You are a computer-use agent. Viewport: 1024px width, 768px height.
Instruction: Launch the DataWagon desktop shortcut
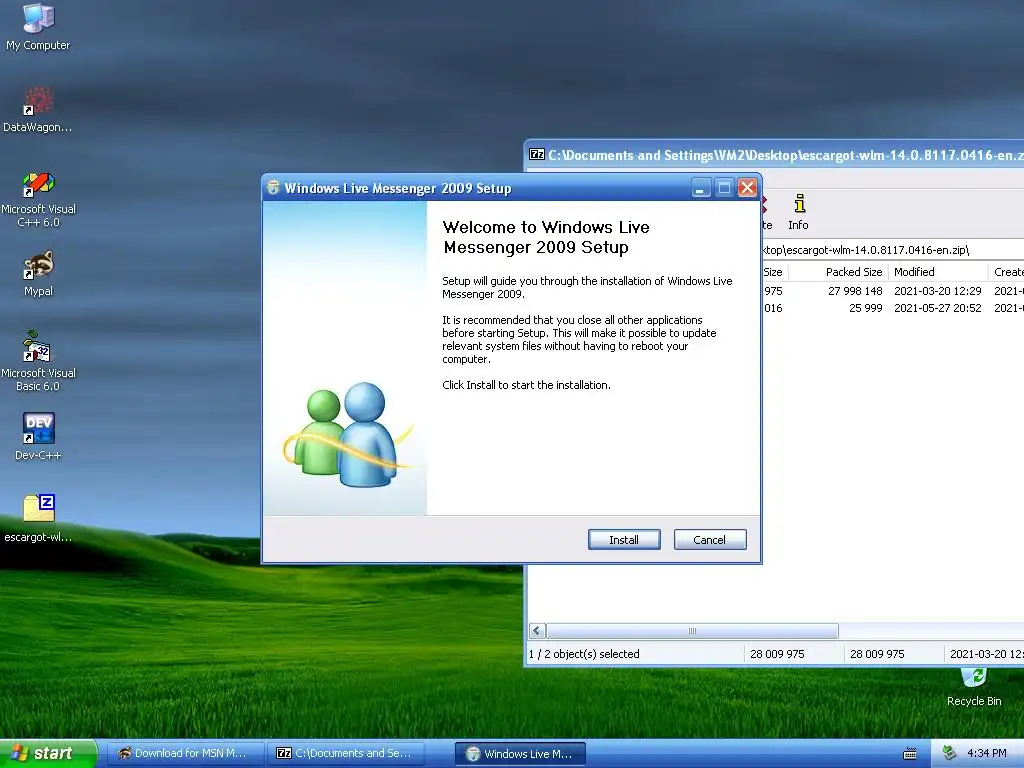[x=38, y=110]
